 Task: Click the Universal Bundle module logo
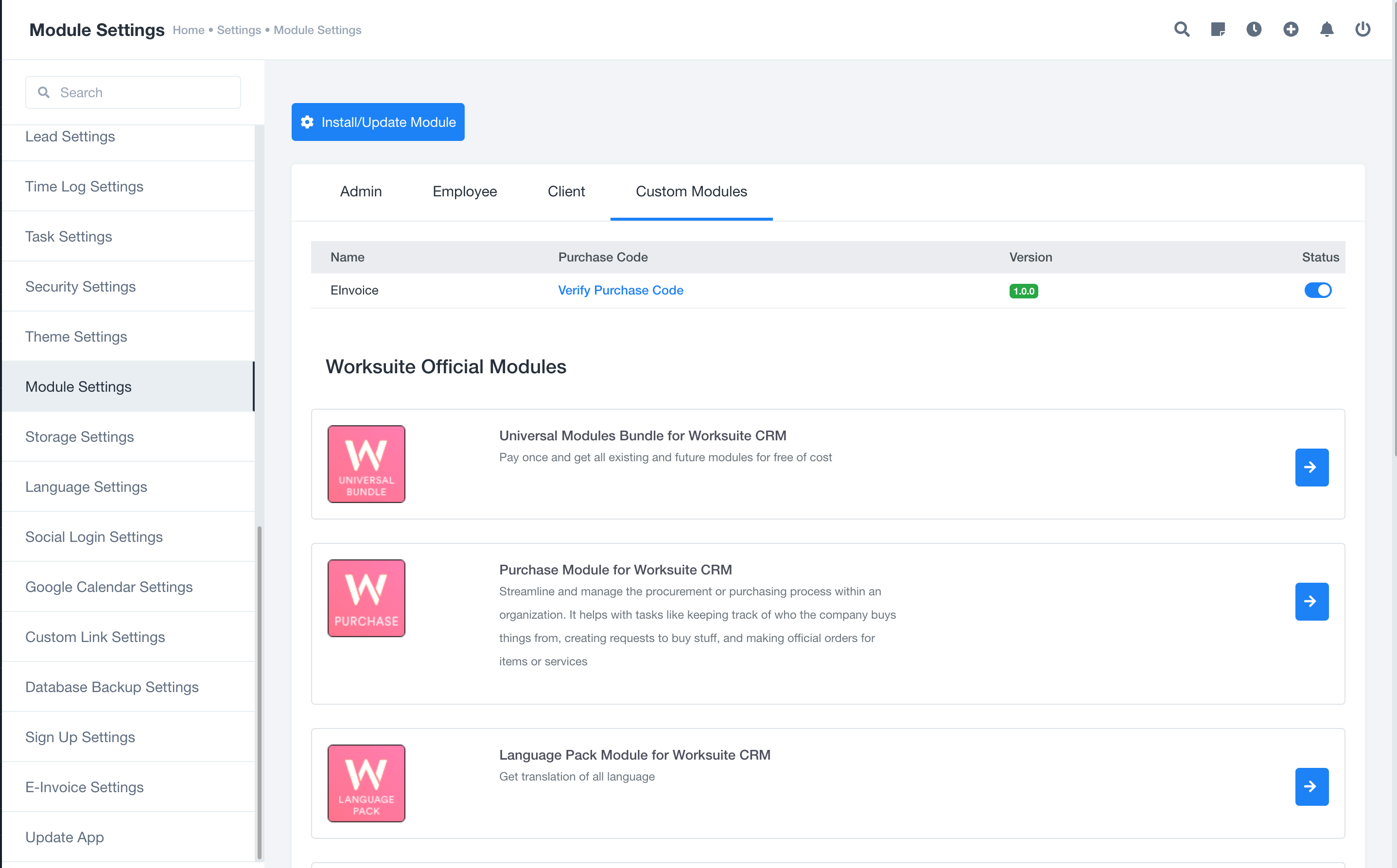tap(367, 464)
